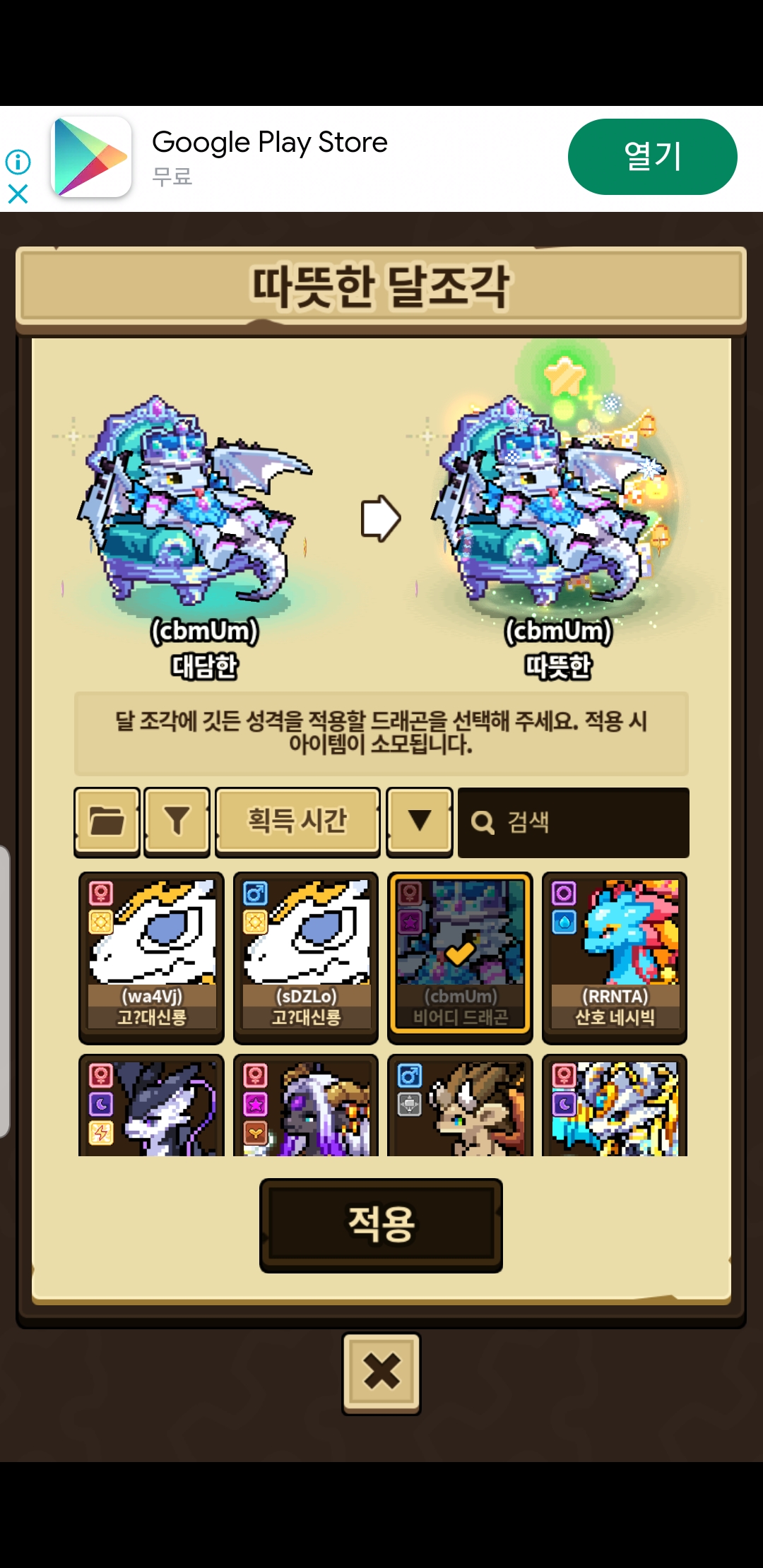Image resolution: width=763 pixels, height=1568 pixels.
Task: Click the 검색 search field
Action: 574,822
